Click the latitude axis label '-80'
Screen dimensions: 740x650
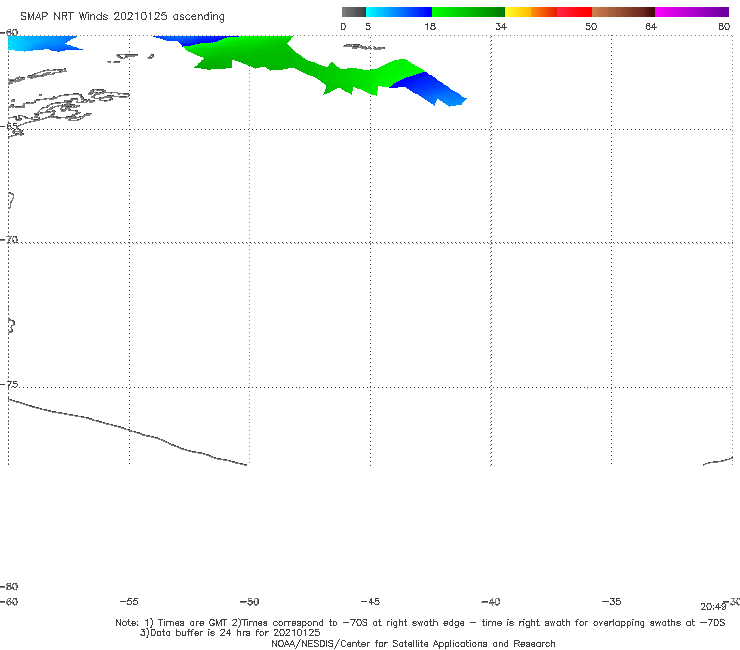(x=9, y=586)
